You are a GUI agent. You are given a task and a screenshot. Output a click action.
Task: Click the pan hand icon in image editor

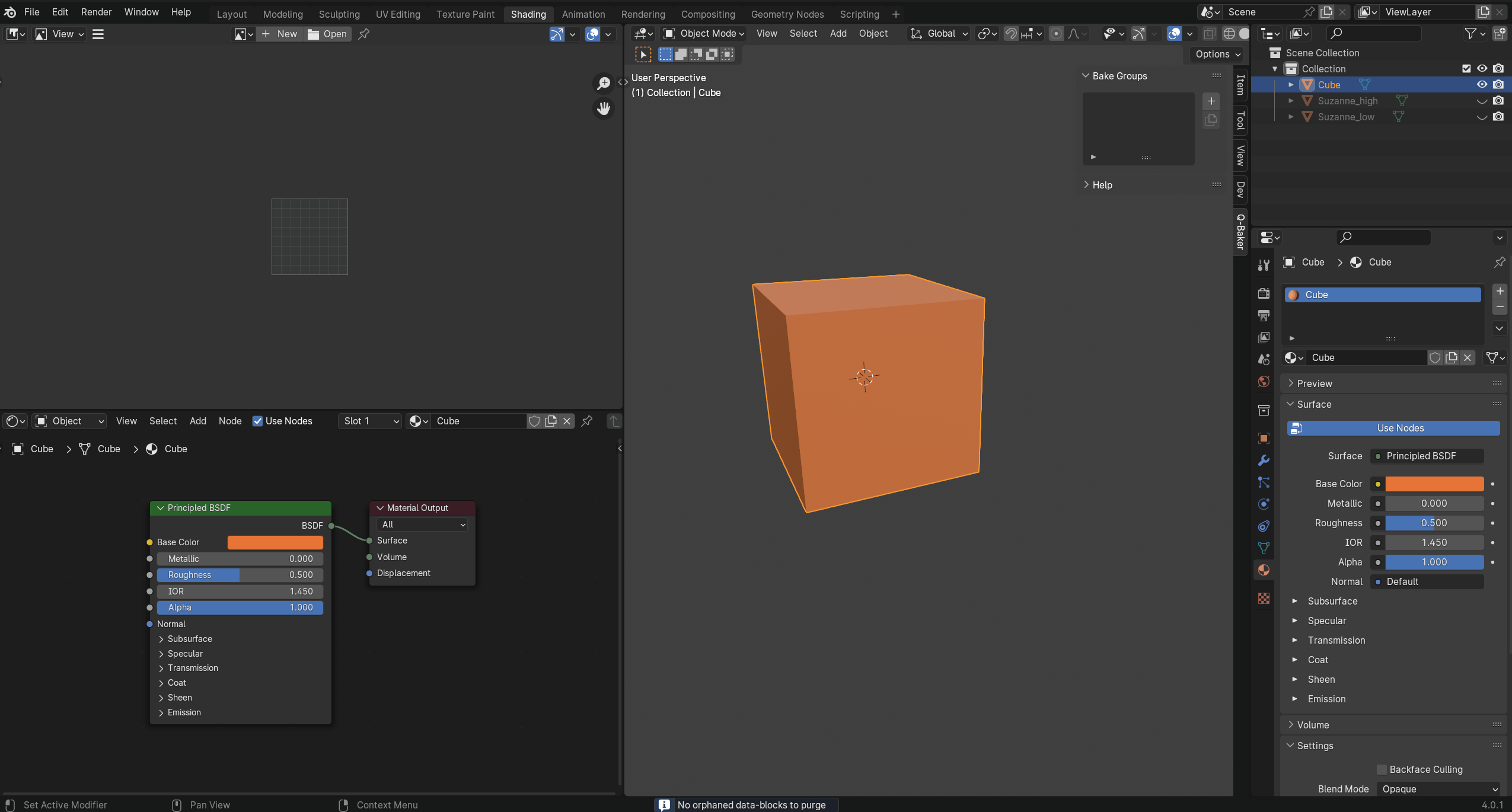[604, 108]
